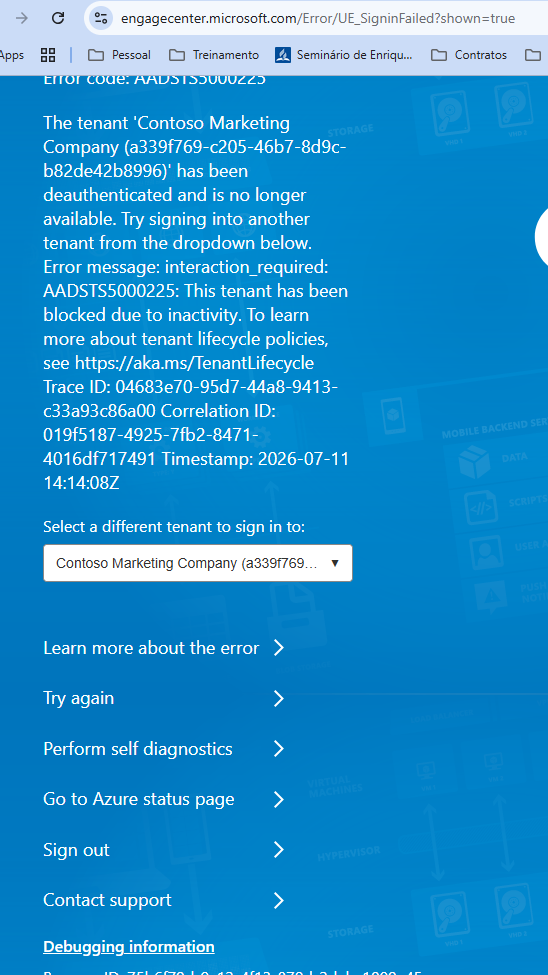
Task: Click the chevron beside Try again
Action: pyautogui.click(x=279, y=698)
